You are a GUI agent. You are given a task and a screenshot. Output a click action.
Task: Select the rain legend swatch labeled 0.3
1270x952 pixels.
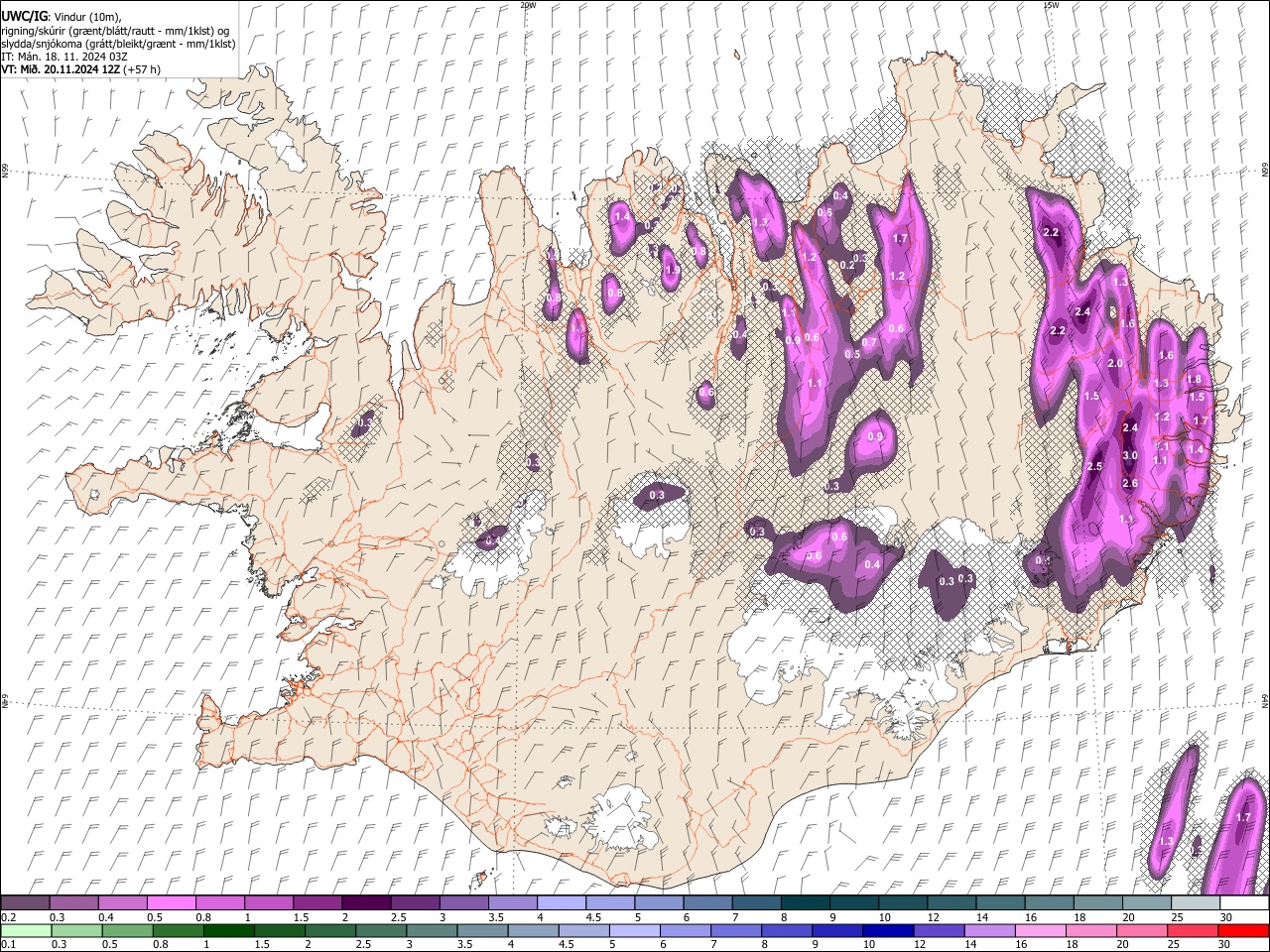point(76,930)
